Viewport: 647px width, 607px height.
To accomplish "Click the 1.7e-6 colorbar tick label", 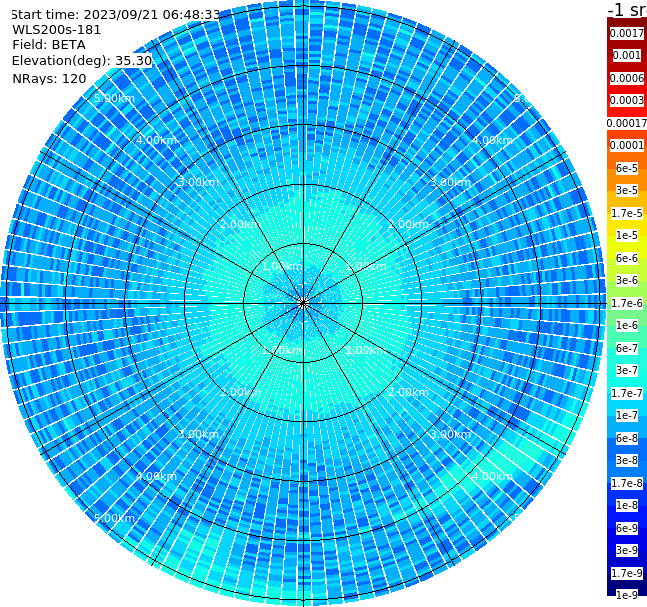I will [x=627, y=303].
